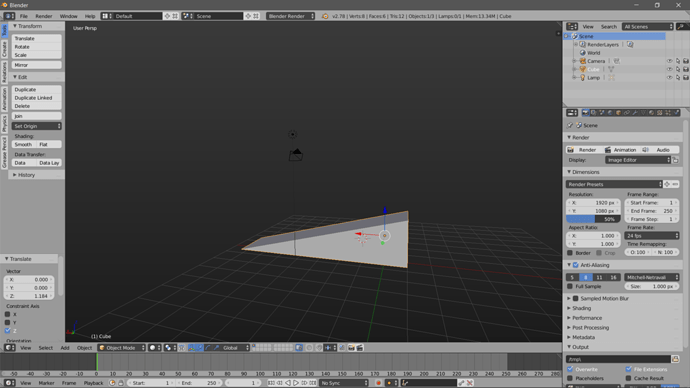
Task: Open the Set Origin dropdown
Action: pyautogui.click(x=37, y=126)
